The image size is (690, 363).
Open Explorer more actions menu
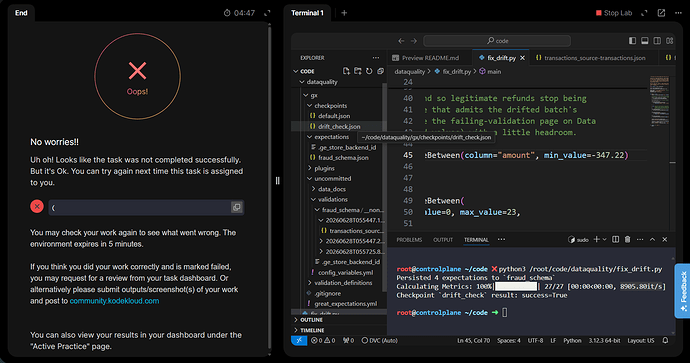(x=375, y=58)
